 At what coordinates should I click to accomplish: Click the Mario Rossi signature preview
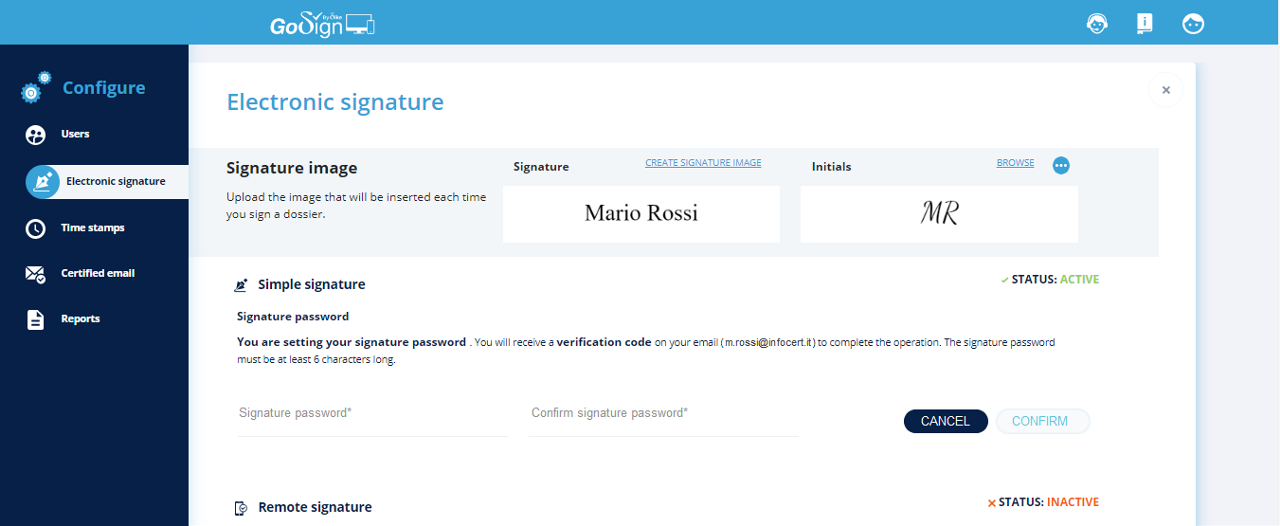[641, 213]
